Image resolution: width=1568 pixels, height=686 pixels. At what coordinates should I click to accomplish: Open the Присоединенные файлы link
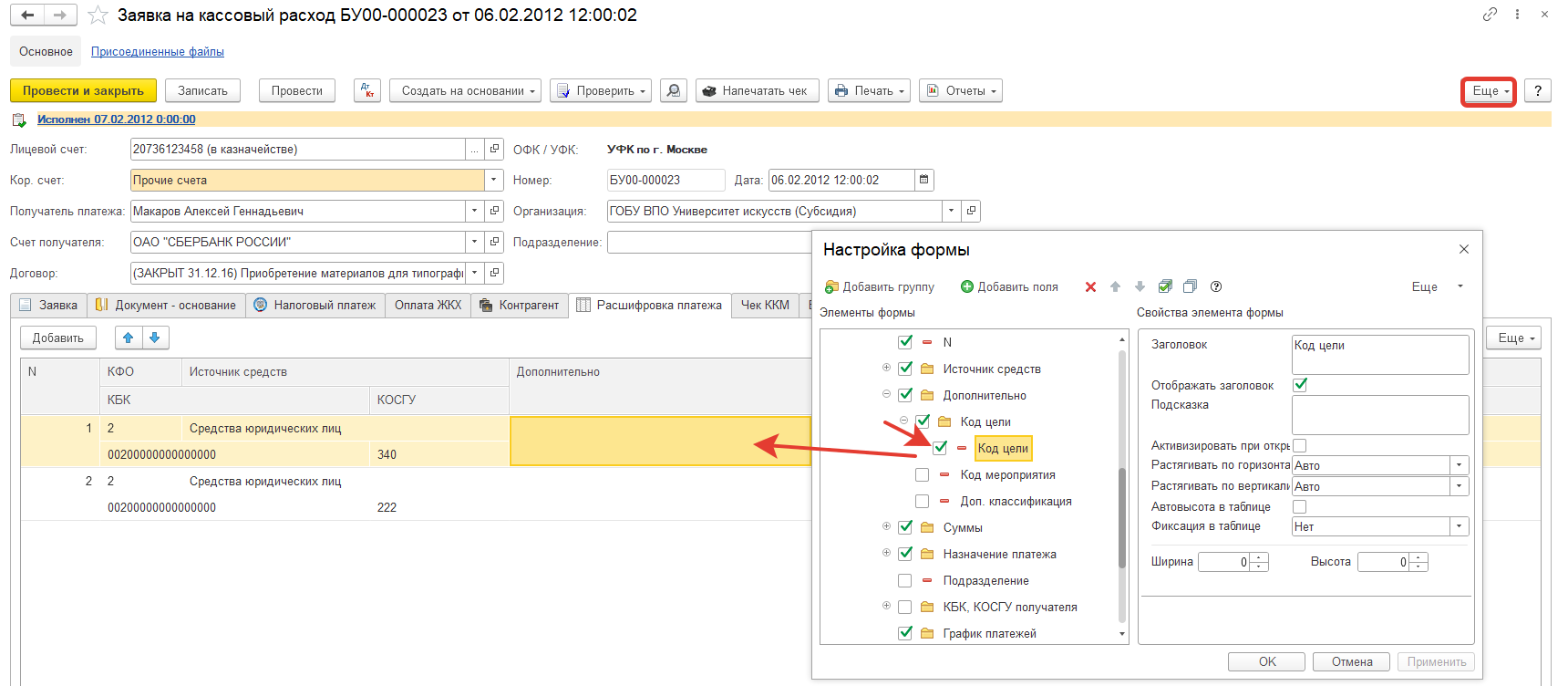pyautogui.click(x=157, y=52)
